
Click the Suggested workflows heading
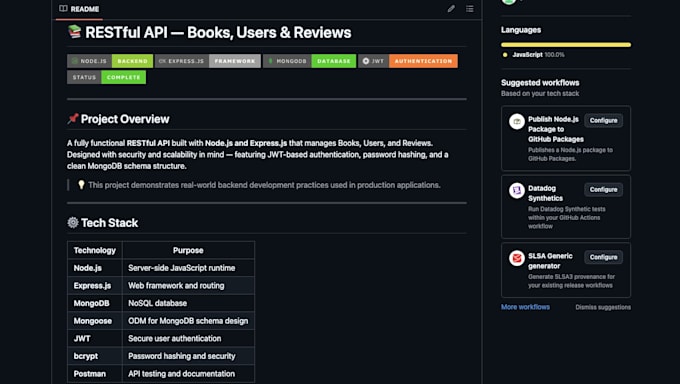pos(540,82)
